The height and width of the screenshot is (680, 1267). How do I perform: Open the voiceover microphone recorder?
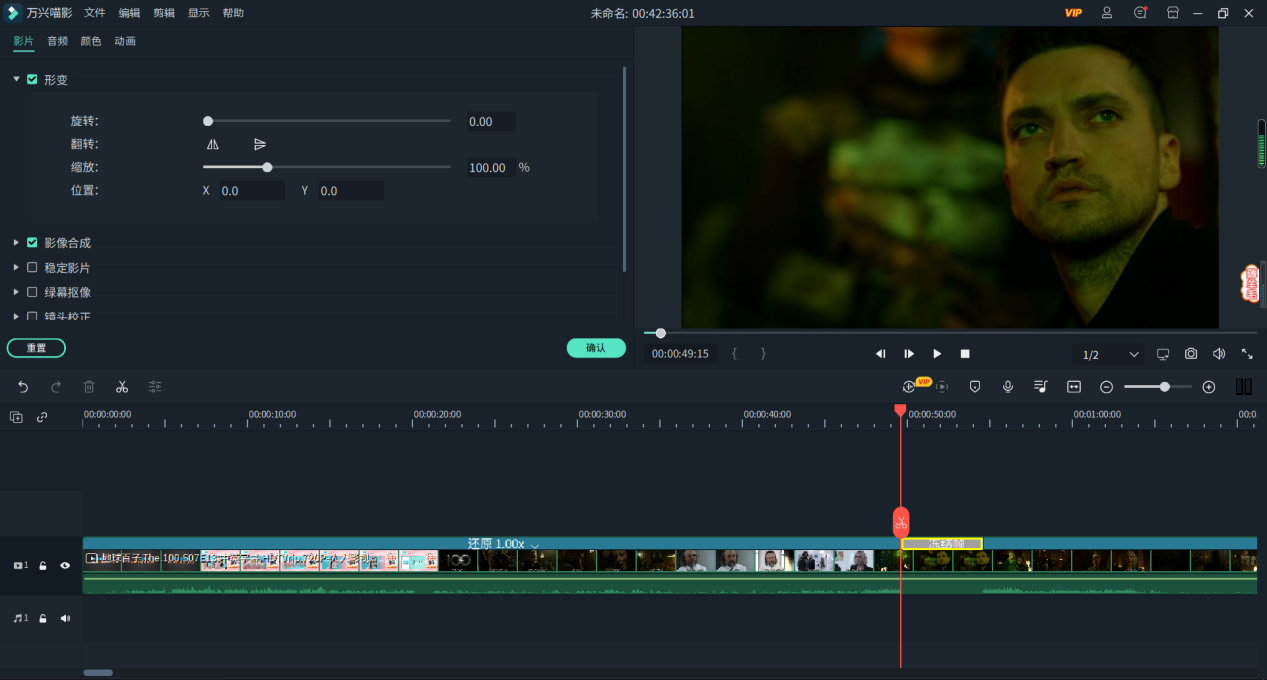click(x=1008, y=387)
